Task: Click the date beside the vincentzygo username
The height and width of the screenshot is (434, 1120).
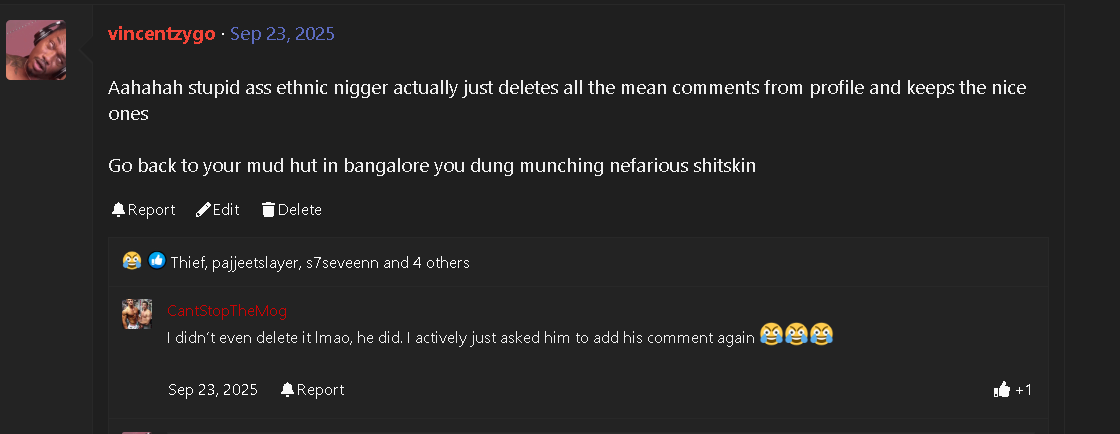Action: coord(282,34)
